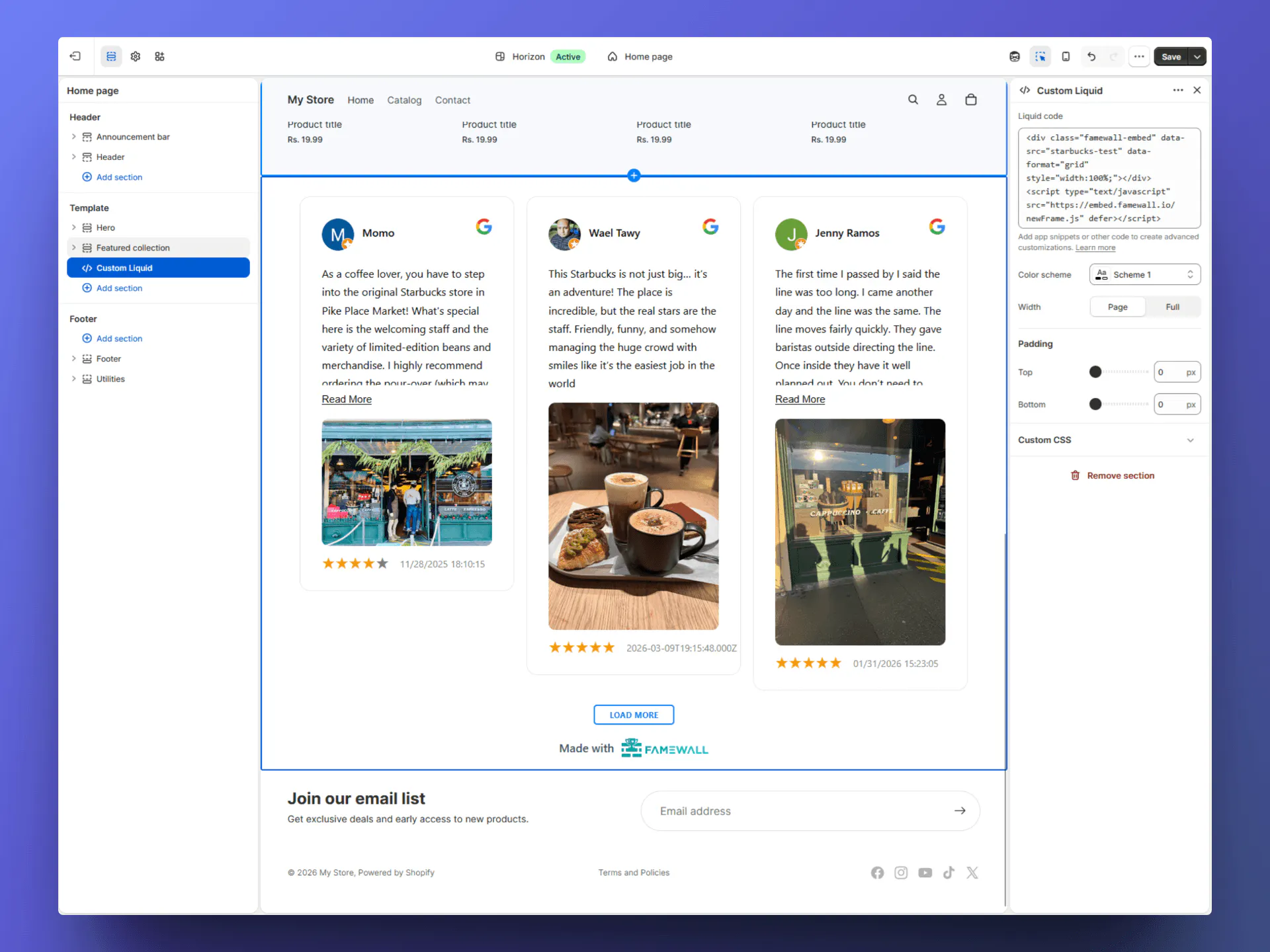
Task: Click the My Store logo text
Action: pos(310,99)
